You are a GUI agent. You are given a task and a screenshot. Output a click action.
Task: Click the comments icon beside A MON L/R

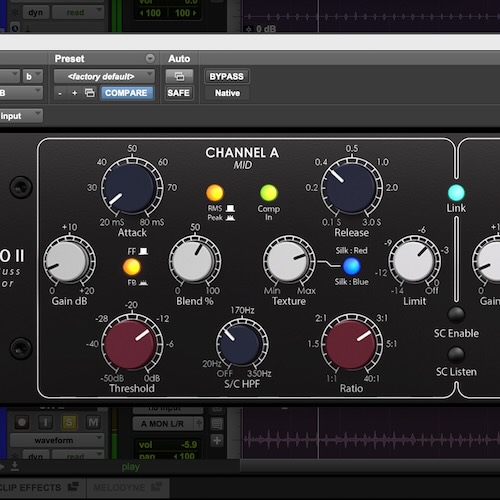coord(217,424)
